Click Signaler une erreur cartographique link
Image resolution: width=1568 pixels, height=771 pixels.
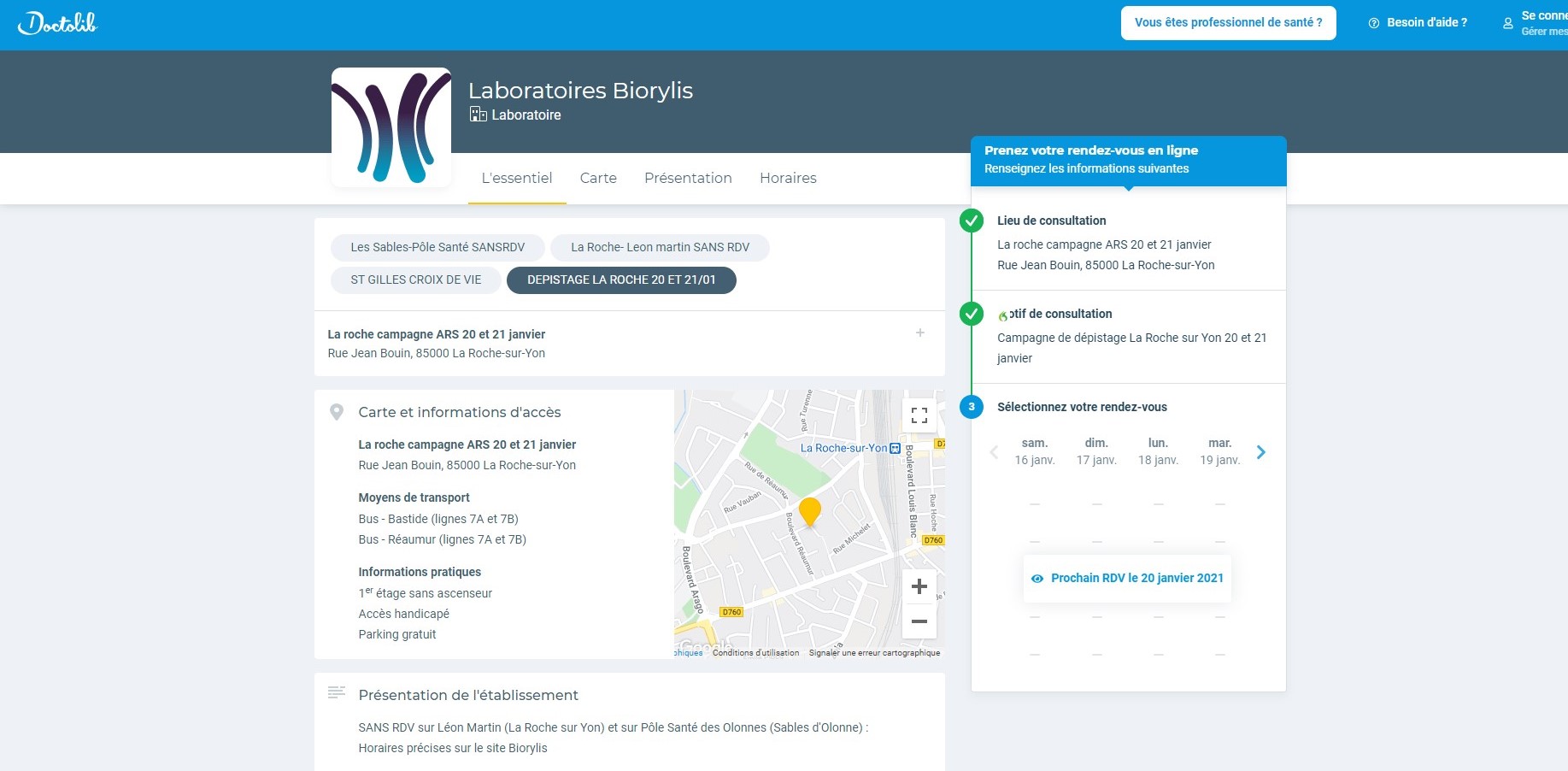point(874,653)
